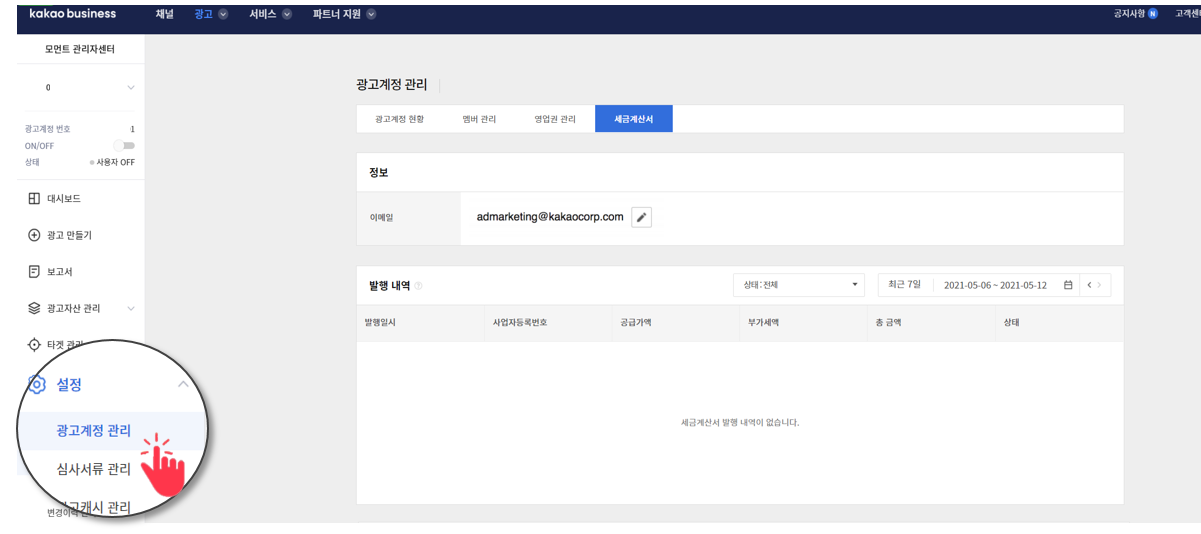The width and height of the screenshot is (1201, 534).
Task: Expand the 광고자산 관리 submenu chevron
Action: 130,309
